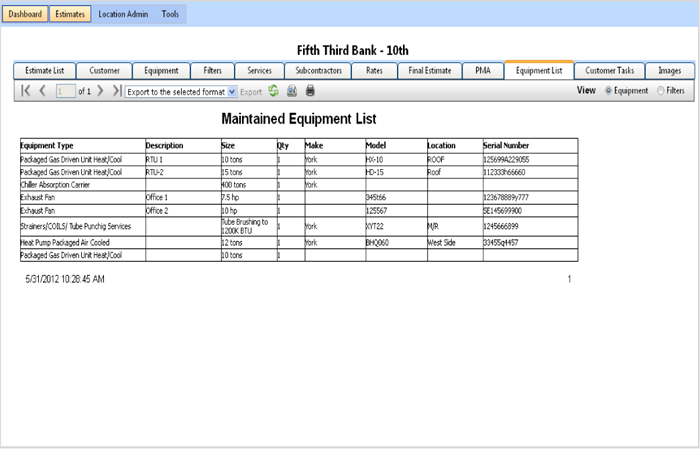Click Chiller Absorption Carrier cell
The height and width of the screenshot is (449, 700).
[83, 185]
